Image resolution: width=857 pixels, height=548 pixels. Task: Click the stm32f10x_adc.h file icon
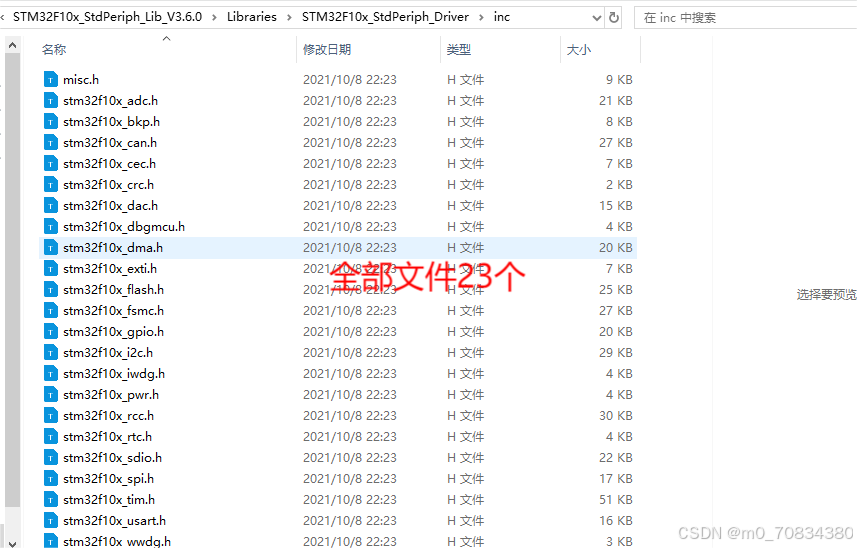[50, 101]
